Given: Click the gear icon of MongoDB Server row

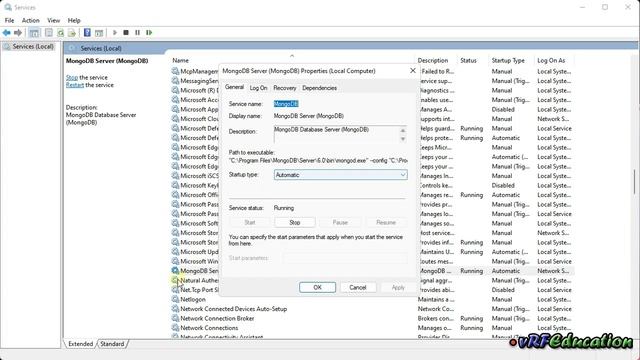Looking at the screenshot, I should click(175, 271).
